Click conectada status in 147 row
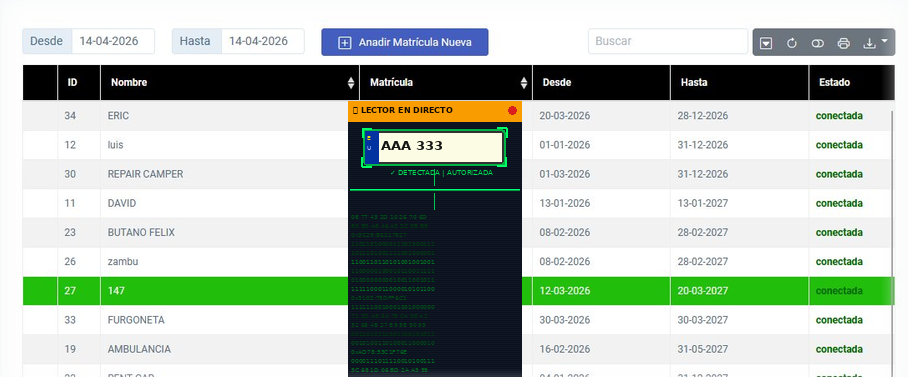Viewport: 908px width, 377px height. (x=839, y=291)
